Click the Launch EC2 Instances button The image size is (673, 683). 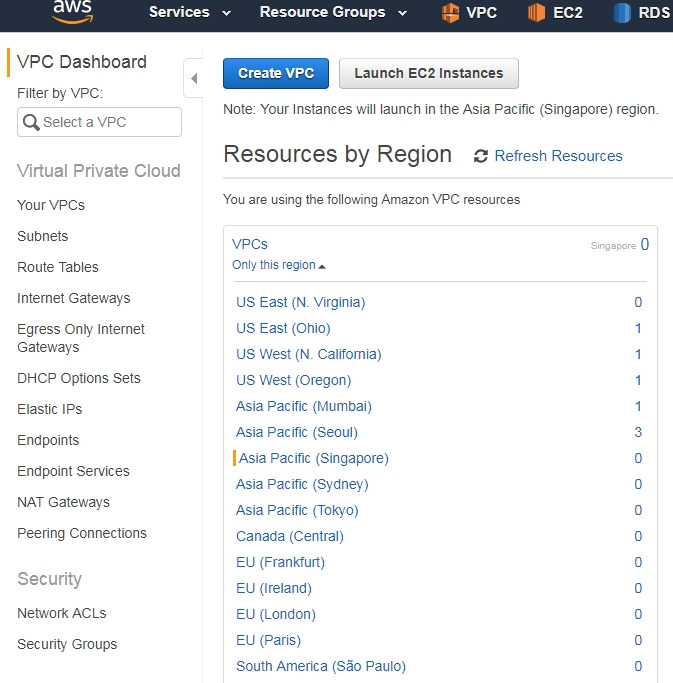pyautogui.click(x=429, y=73)
